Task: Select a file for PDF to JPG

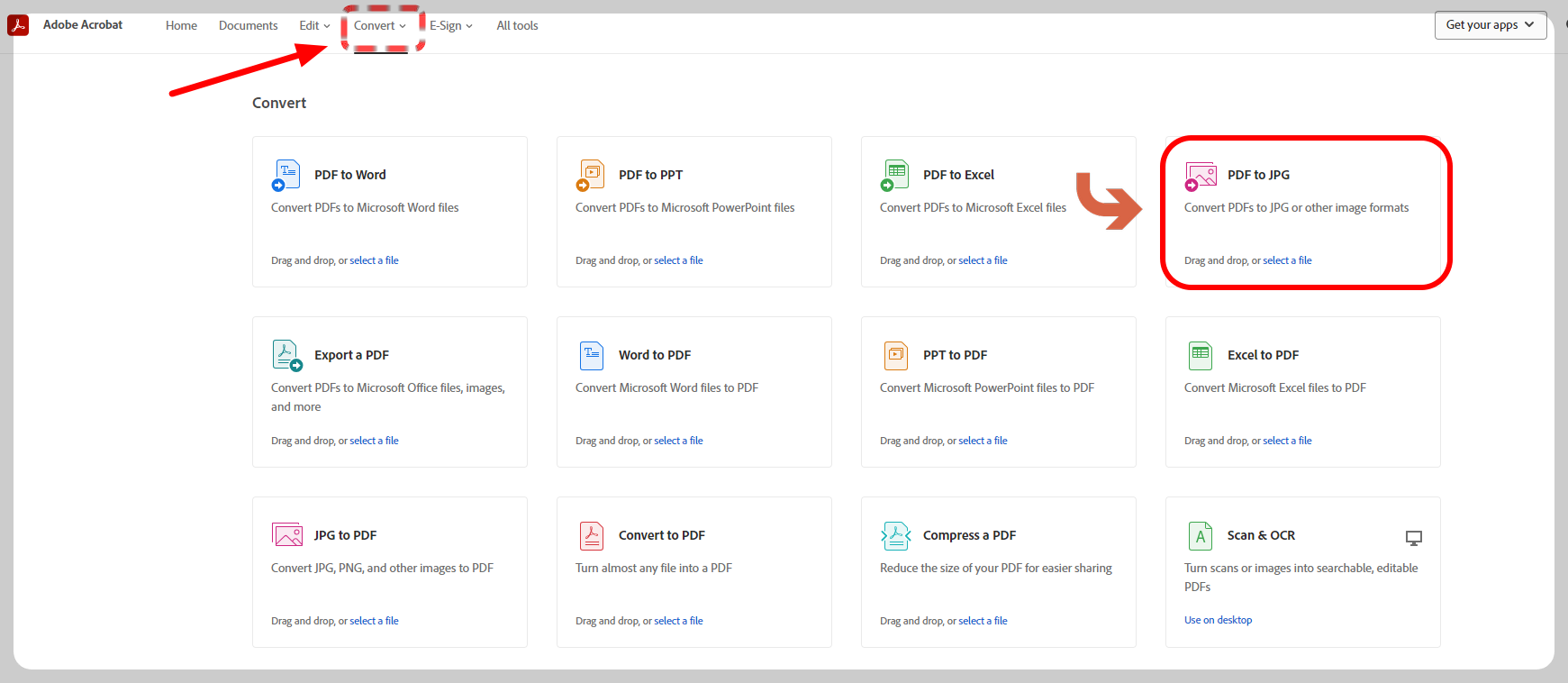Action: [x=1287, y=260]
